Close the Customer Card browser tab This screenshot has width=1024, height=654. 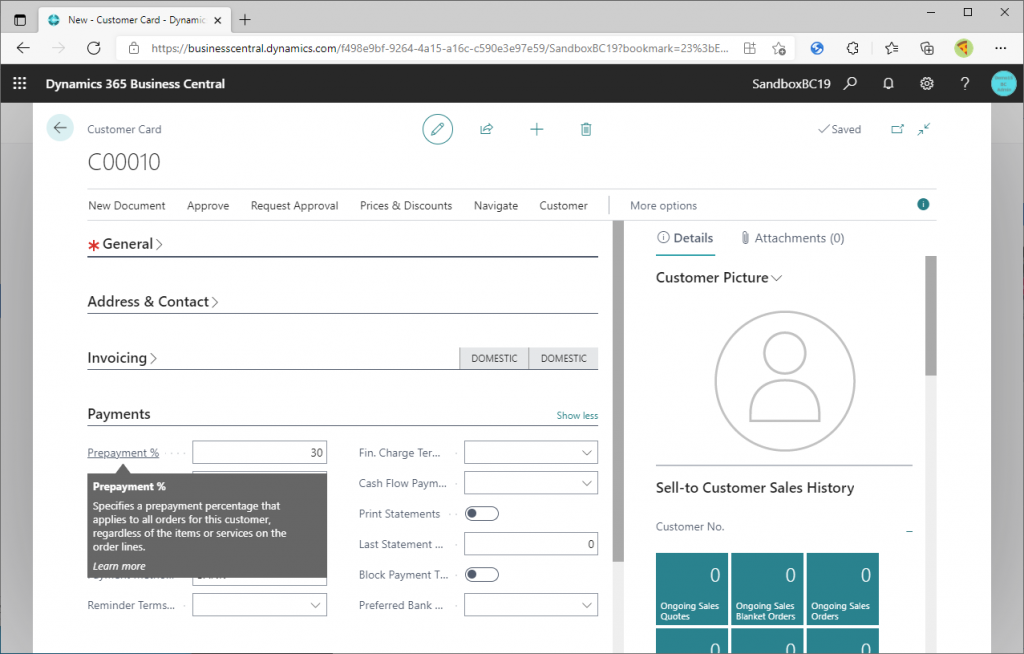click(x=218, y=20)
